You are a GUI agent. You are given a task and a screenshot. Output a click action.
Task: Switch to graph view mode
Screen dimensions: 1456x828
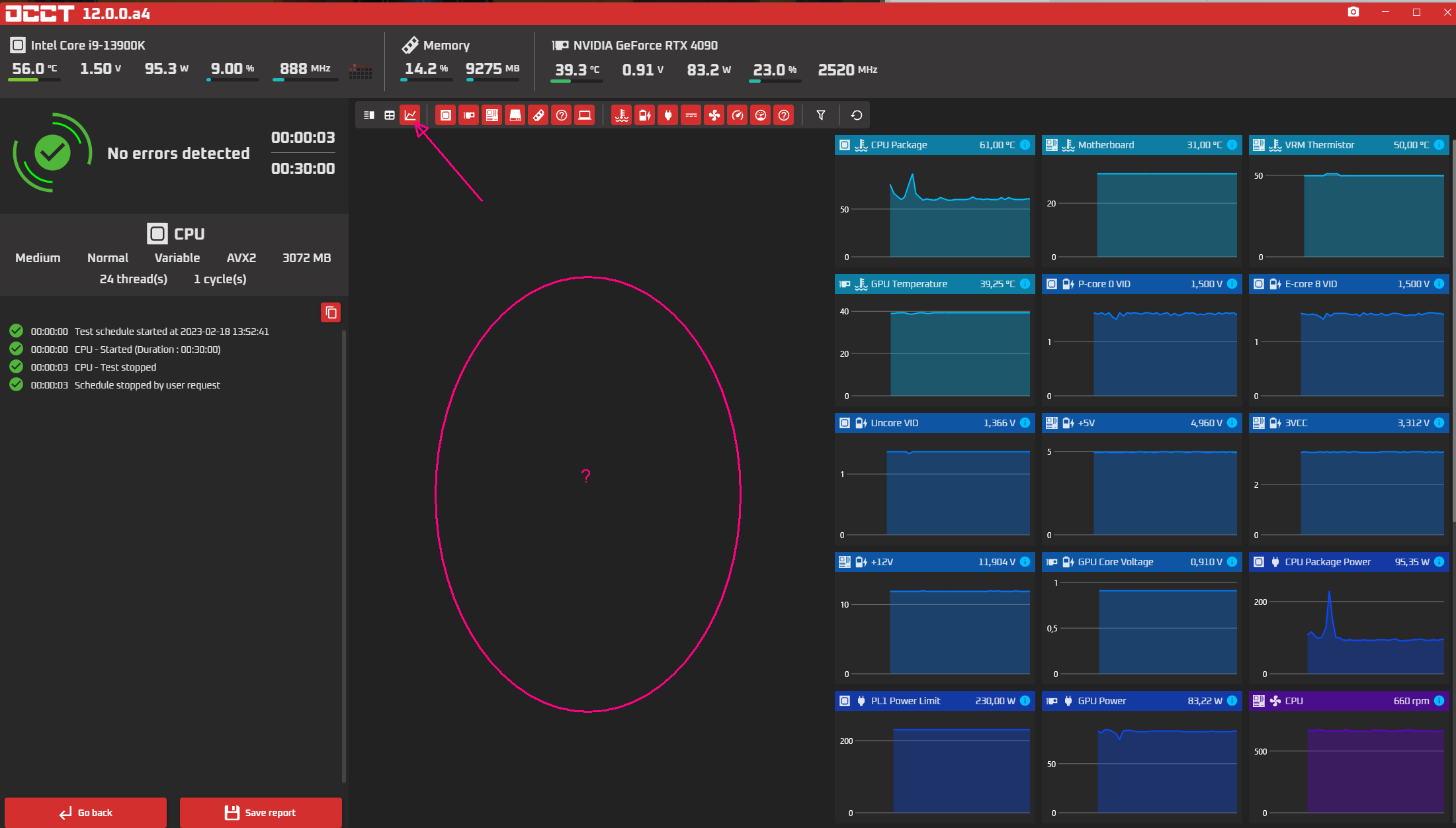[410, 115]
